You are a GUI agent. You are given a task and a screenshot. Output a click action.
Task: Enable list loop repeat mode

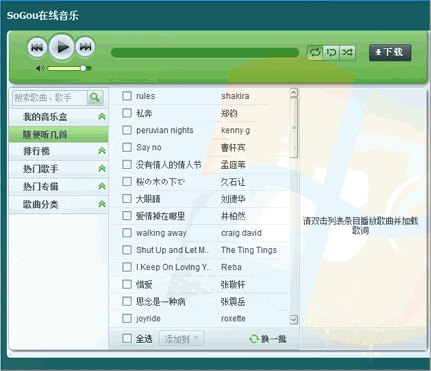pyautogui.click(x=315, y=52)
